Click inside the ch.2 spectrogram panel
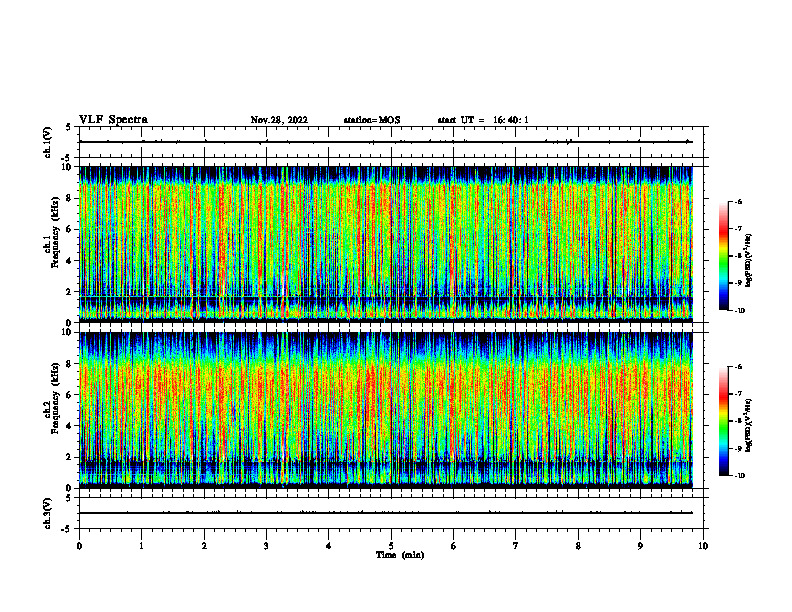Screen dimensions: 792x612 [386, 410]
